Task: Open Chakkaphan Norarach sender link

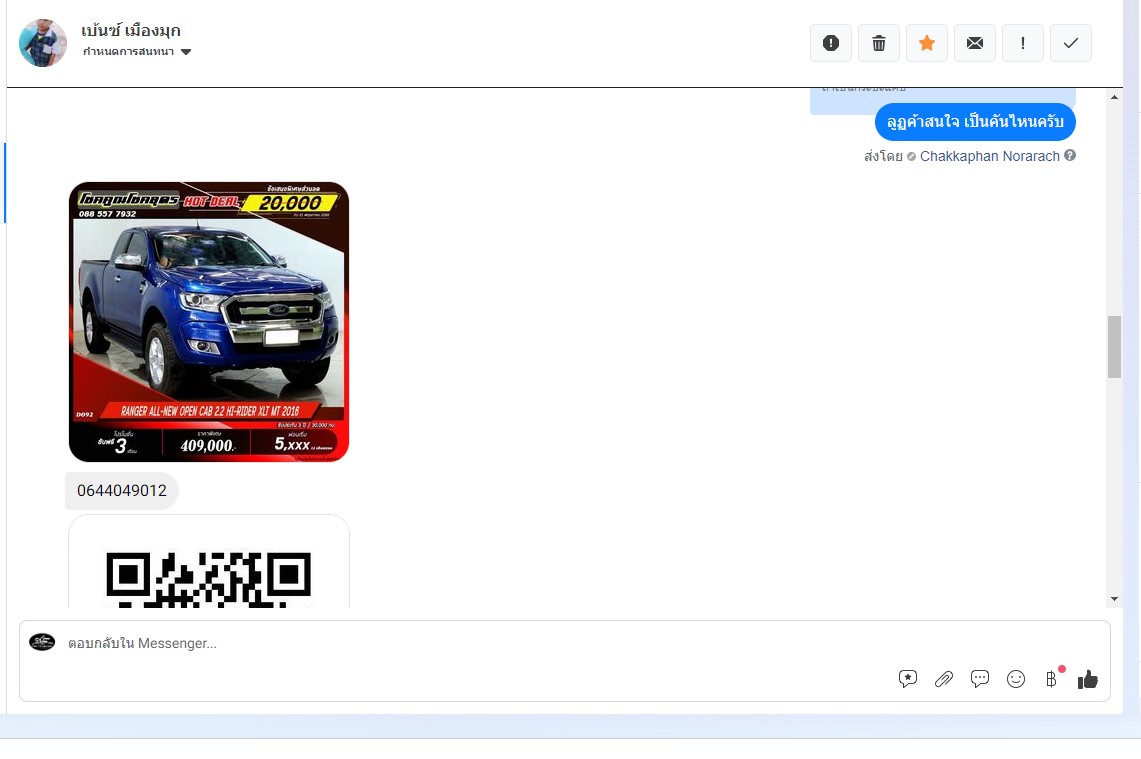Action: pyautogui.click(x=990, y=156)
